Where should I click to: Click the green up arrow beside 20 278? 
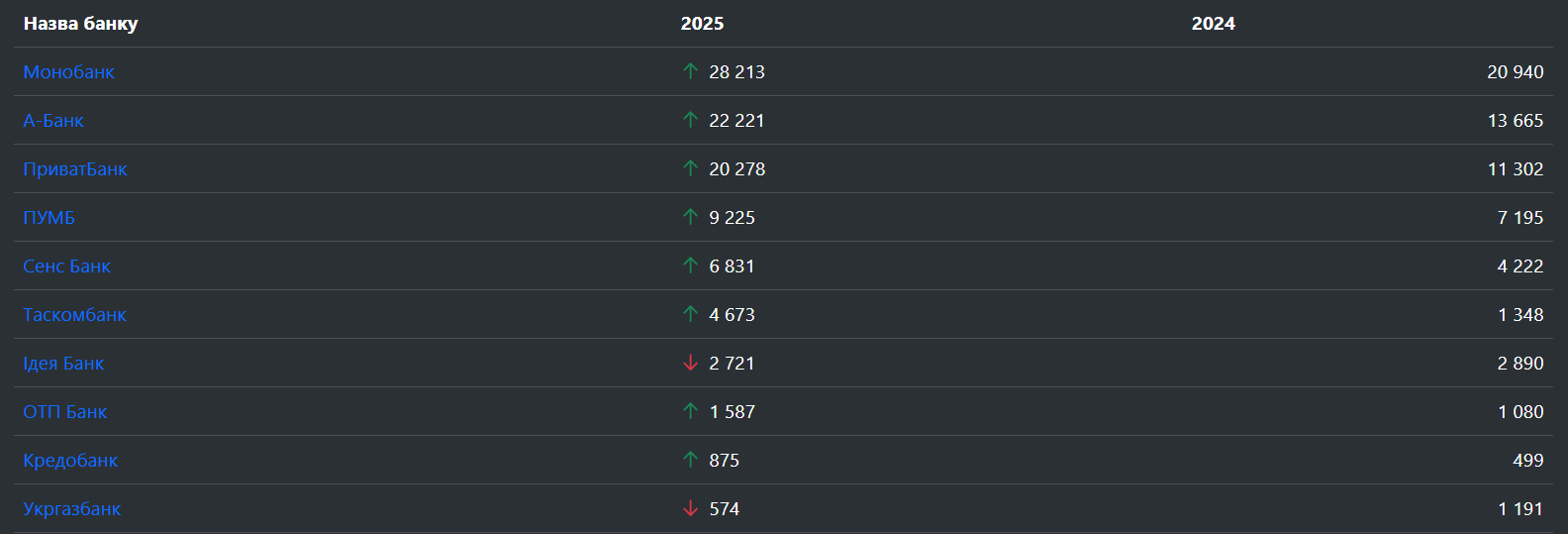(x=691, y=168)
